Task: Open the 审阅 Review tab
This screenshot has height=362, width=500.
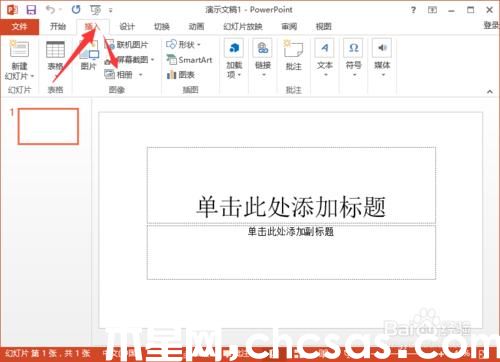Action: [x=289, y=27]
